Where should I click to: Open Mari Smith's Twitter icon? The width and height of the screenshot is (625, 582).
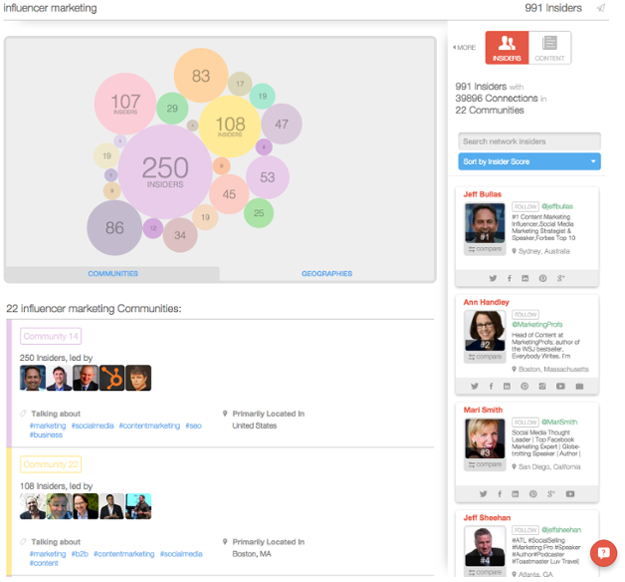(483, 494)
